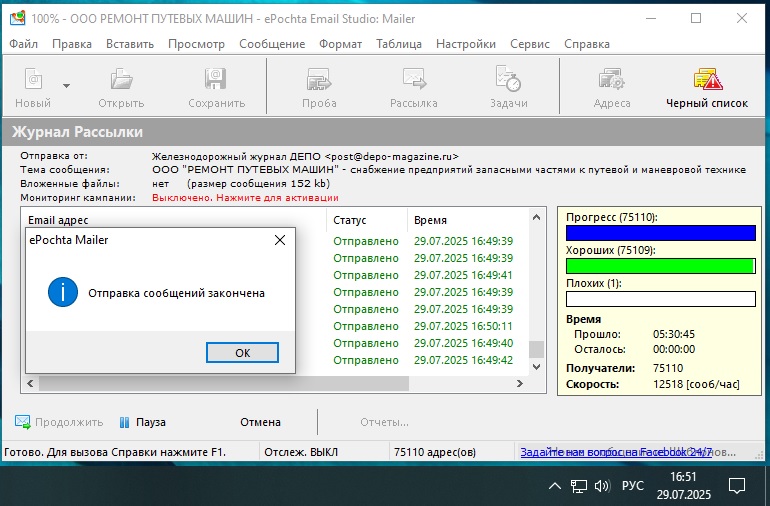Click the horizontal scroll right arrow

pyautogui.click(x=520, y=384)
